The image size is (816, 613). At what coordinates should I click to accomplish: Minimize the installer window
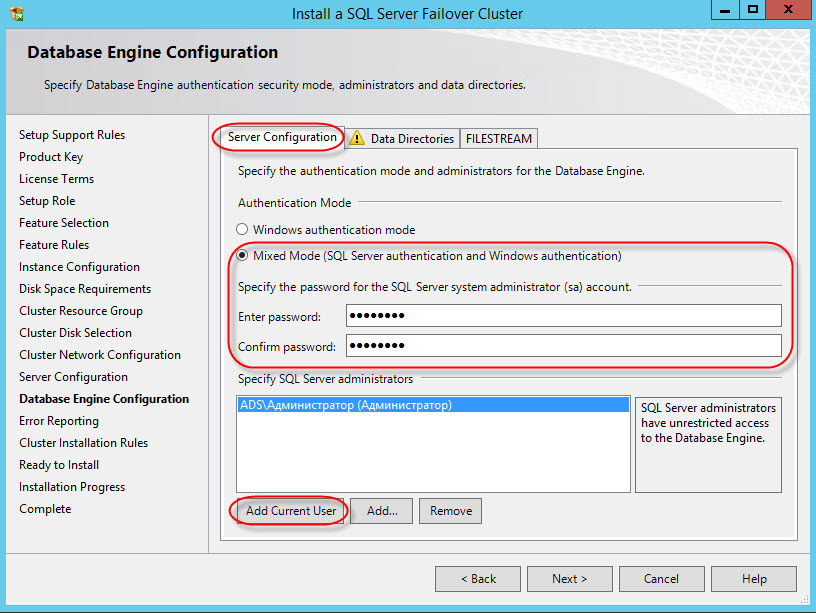click(724, 11)
